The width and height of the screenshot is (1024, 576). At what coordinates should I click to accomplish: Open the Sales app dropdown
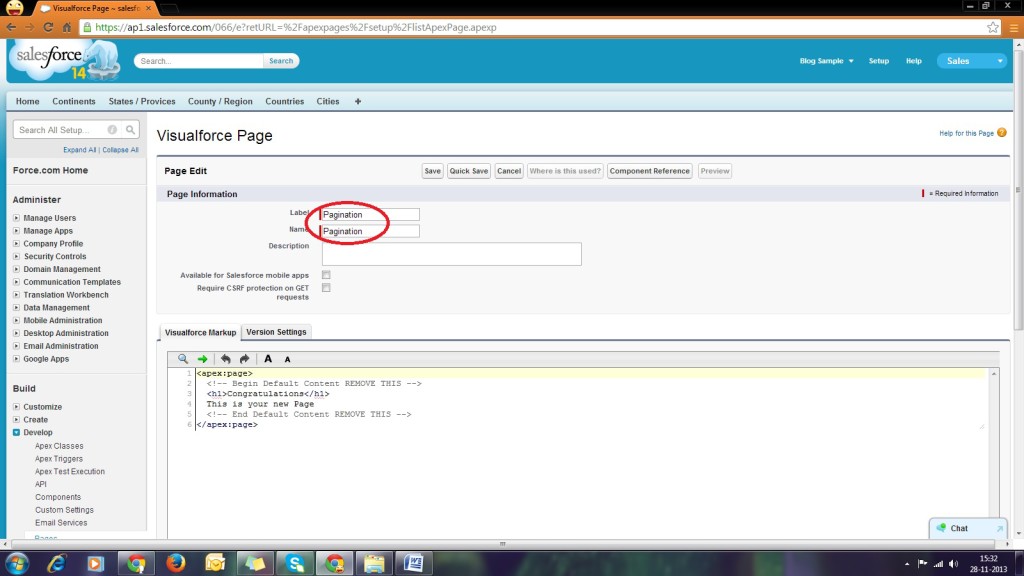click(x=971, y=61)
